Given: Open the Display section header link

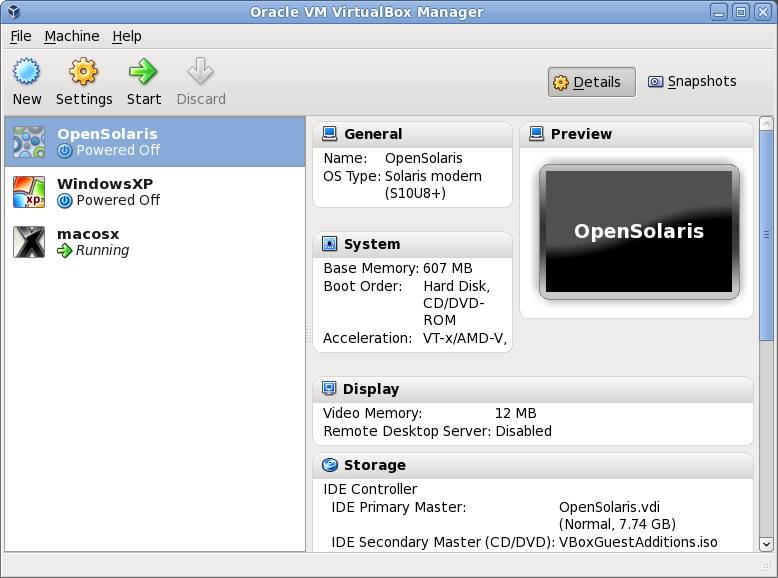Looking at the screenshot, I should (371, 389).
